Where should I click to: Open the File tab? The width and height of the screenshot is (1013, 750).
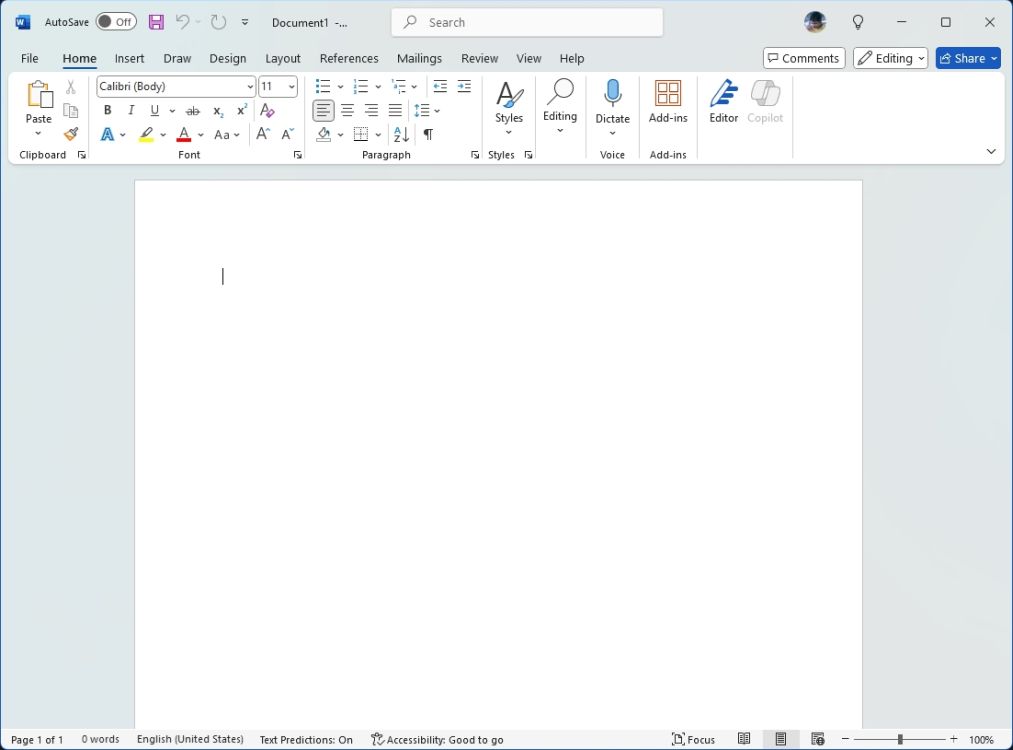30,58
